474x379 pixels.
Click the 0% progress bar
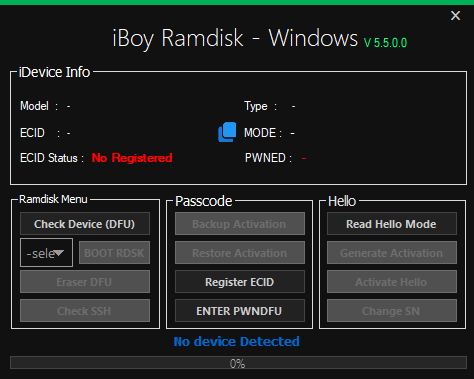[x=238, y=363]
